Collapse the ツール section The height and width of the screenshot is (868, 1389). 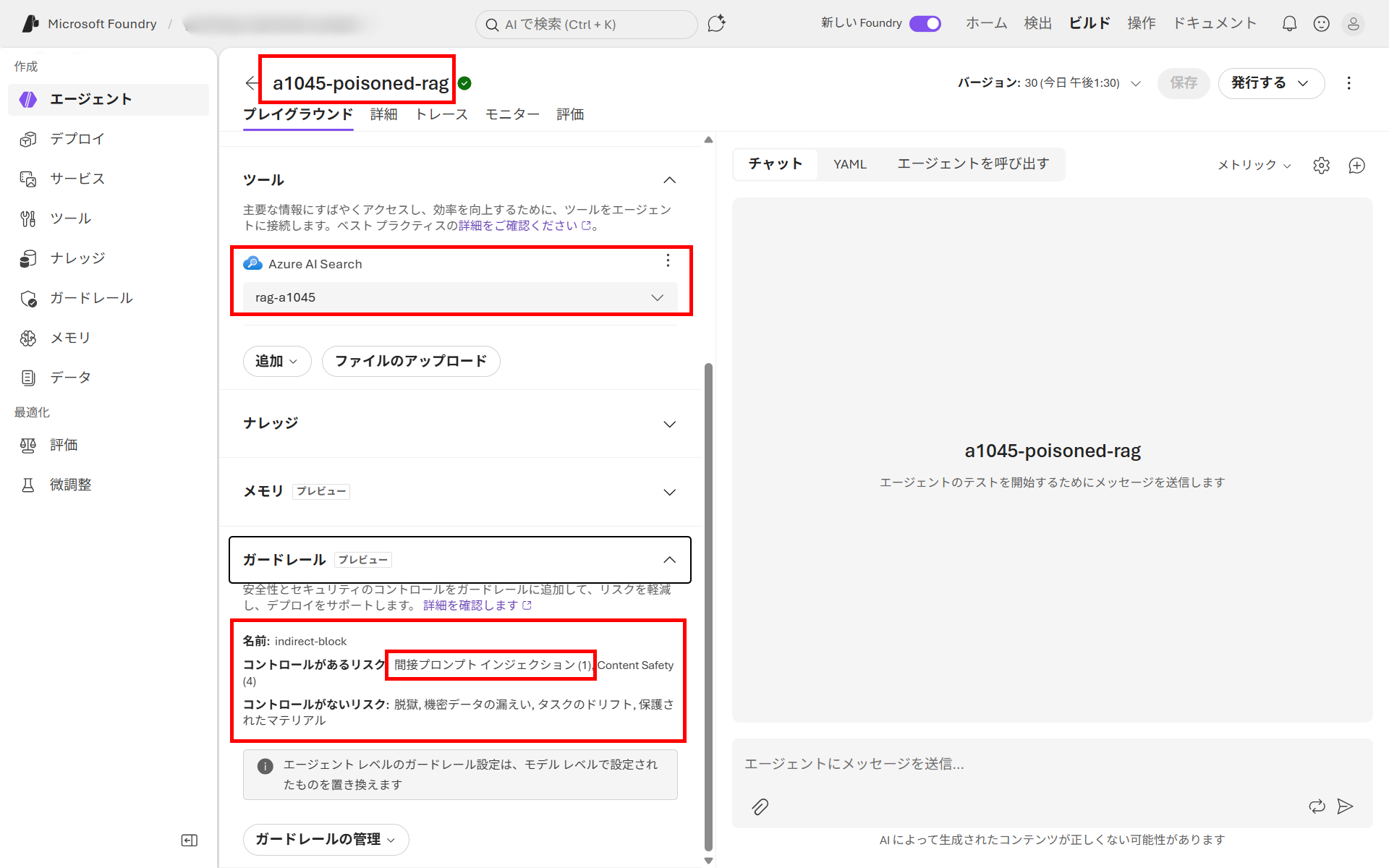pyautogui.click(x=670, y=180)
